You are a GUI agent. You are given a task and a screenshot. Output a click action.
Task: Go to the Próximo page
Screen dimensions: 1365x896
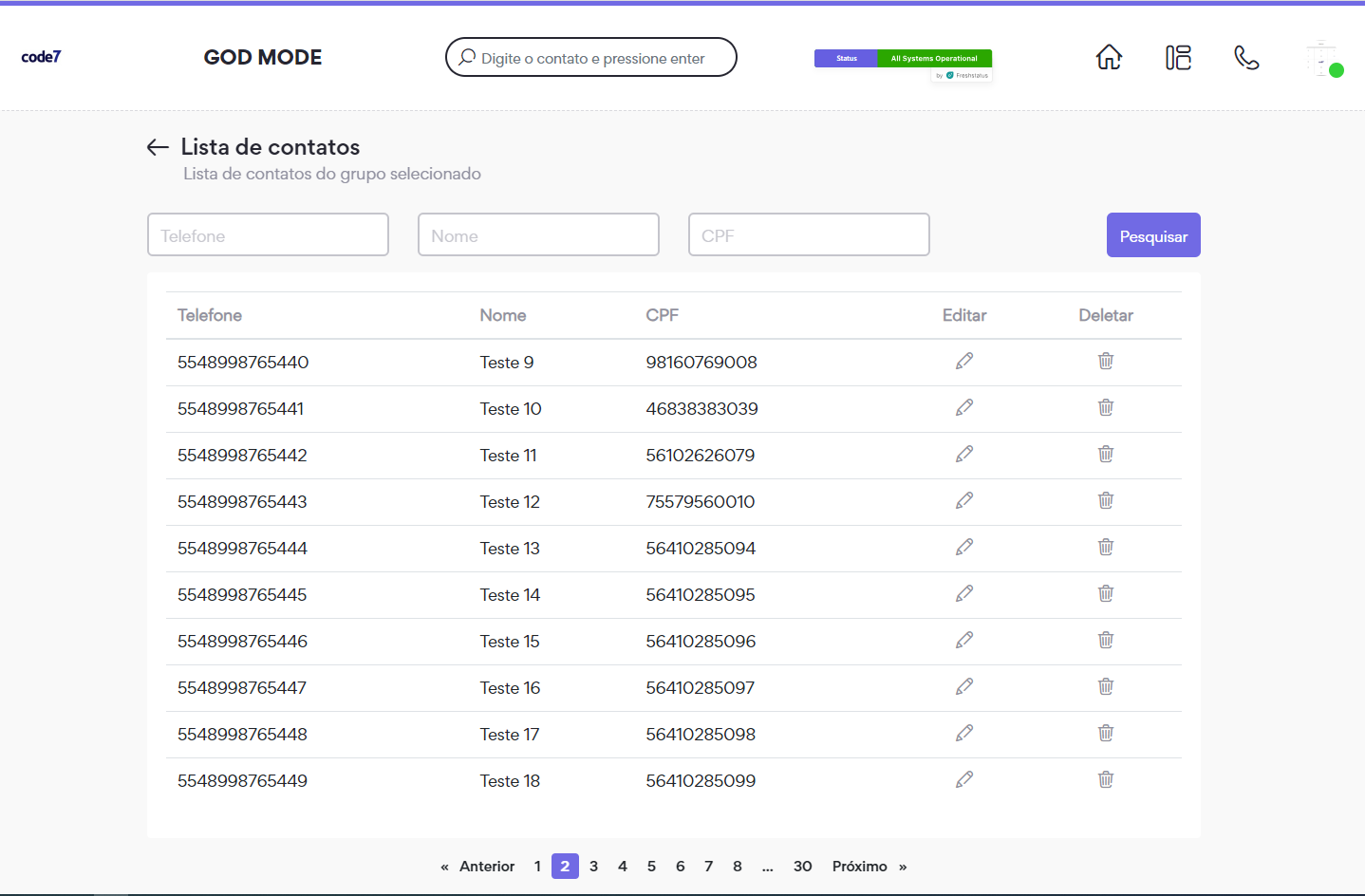860,867
